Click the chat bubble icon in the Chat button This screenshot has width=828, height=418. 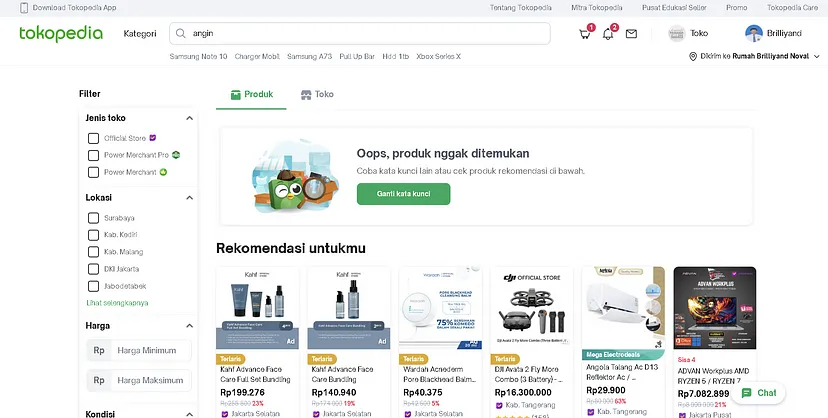coord(746,393)
